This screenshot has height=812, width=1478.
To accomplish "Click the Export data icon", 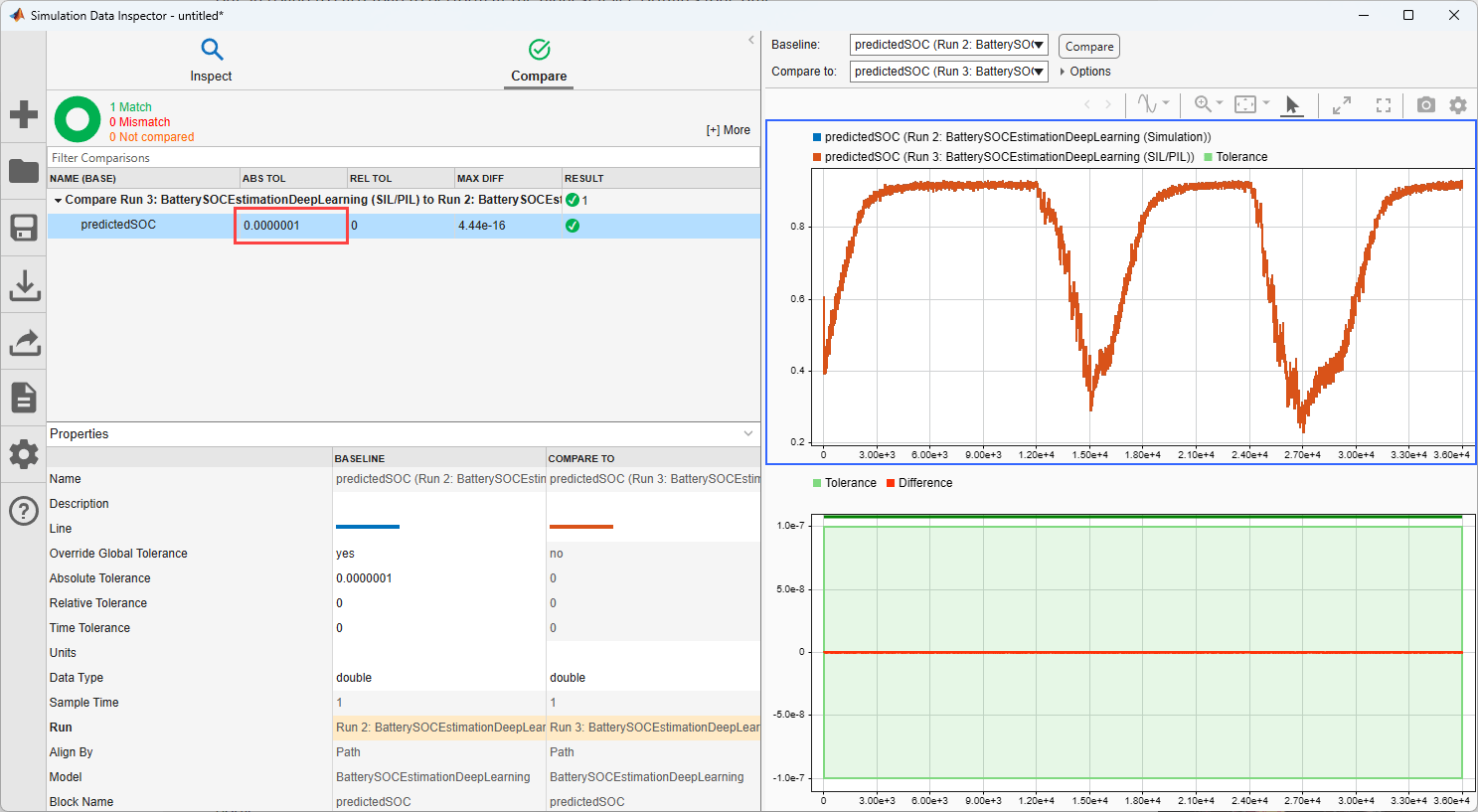I will click(23, 341).
